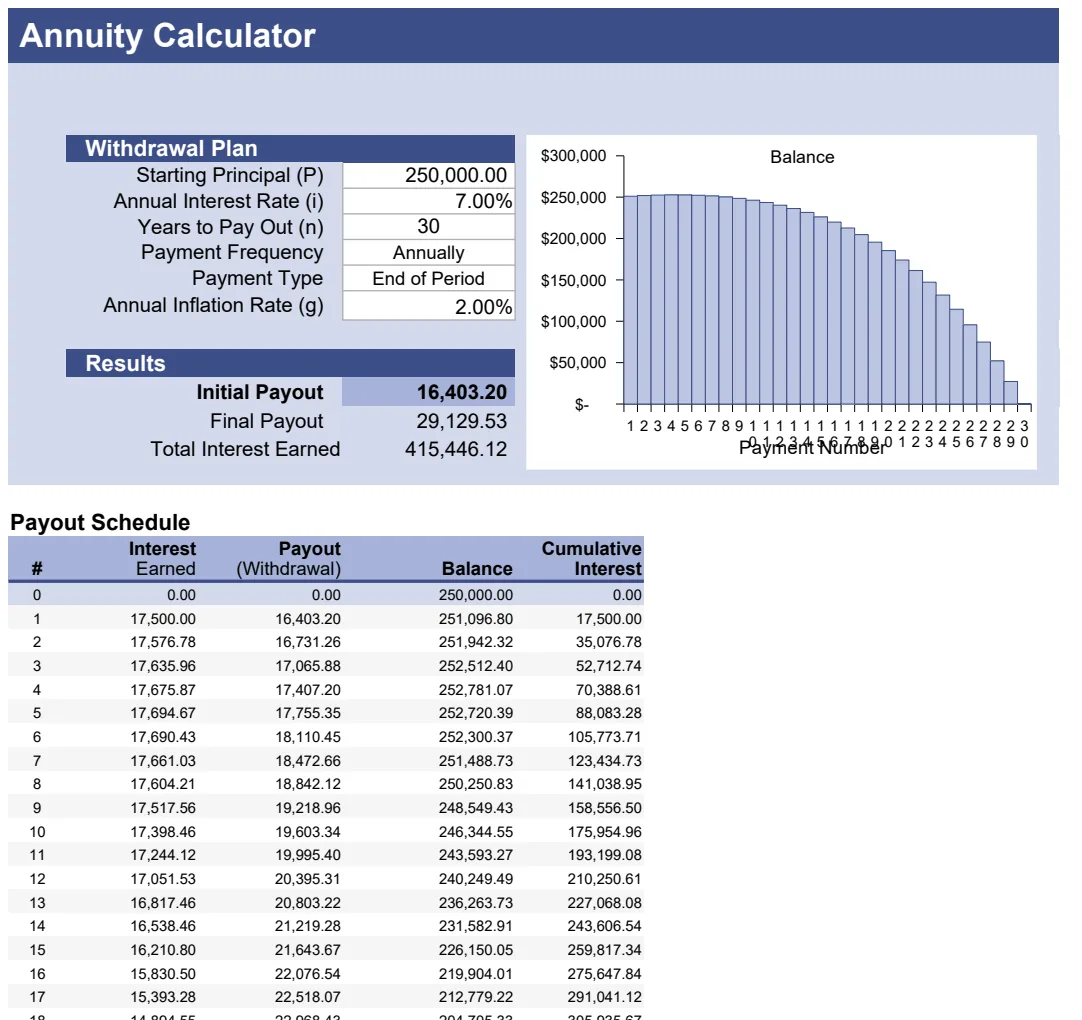Click the $50,000 axis label in chart

tap(578, 363)
